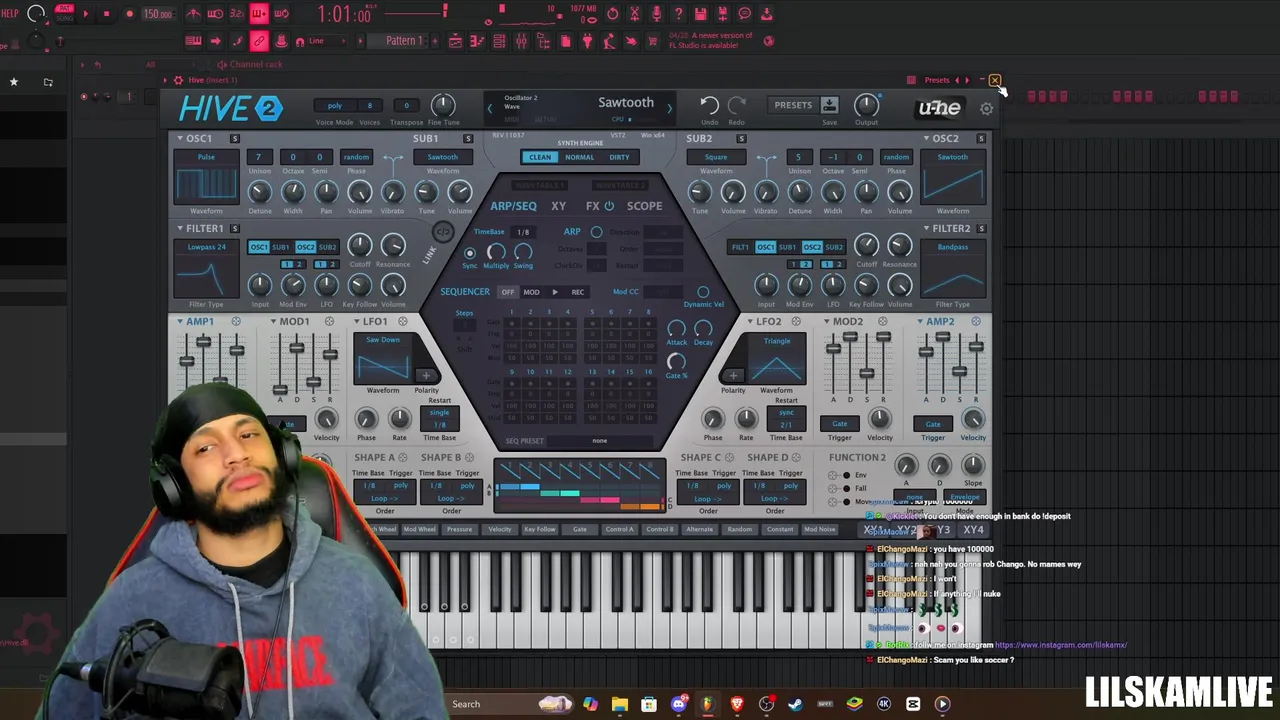Switch to the SCOPE tab
The width and height of the screenshot is (1280, 720).
(x=644, y=206)
